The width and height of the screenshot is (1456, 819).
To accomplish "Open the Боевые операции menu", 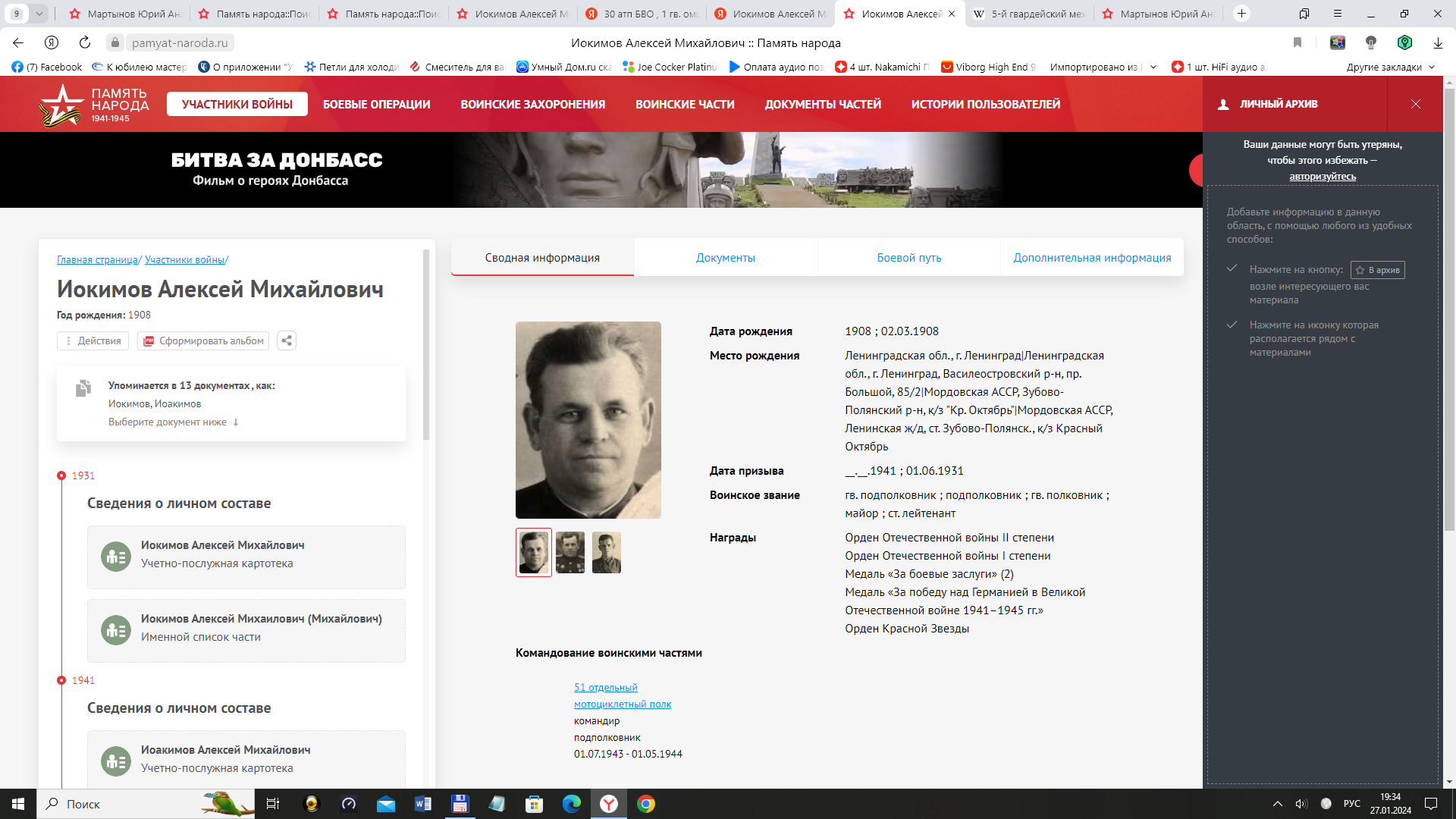I will click(x=376, y=104).
